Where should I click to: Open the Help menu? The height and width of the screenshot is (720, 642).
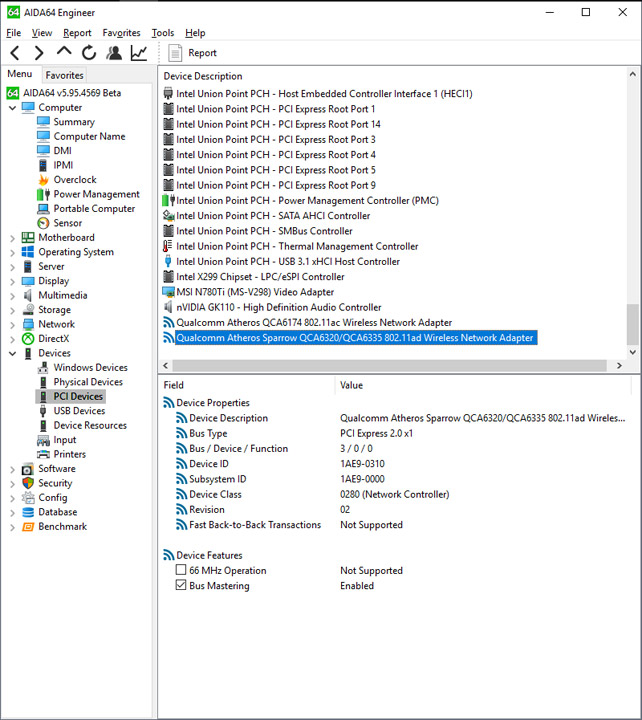195,33
